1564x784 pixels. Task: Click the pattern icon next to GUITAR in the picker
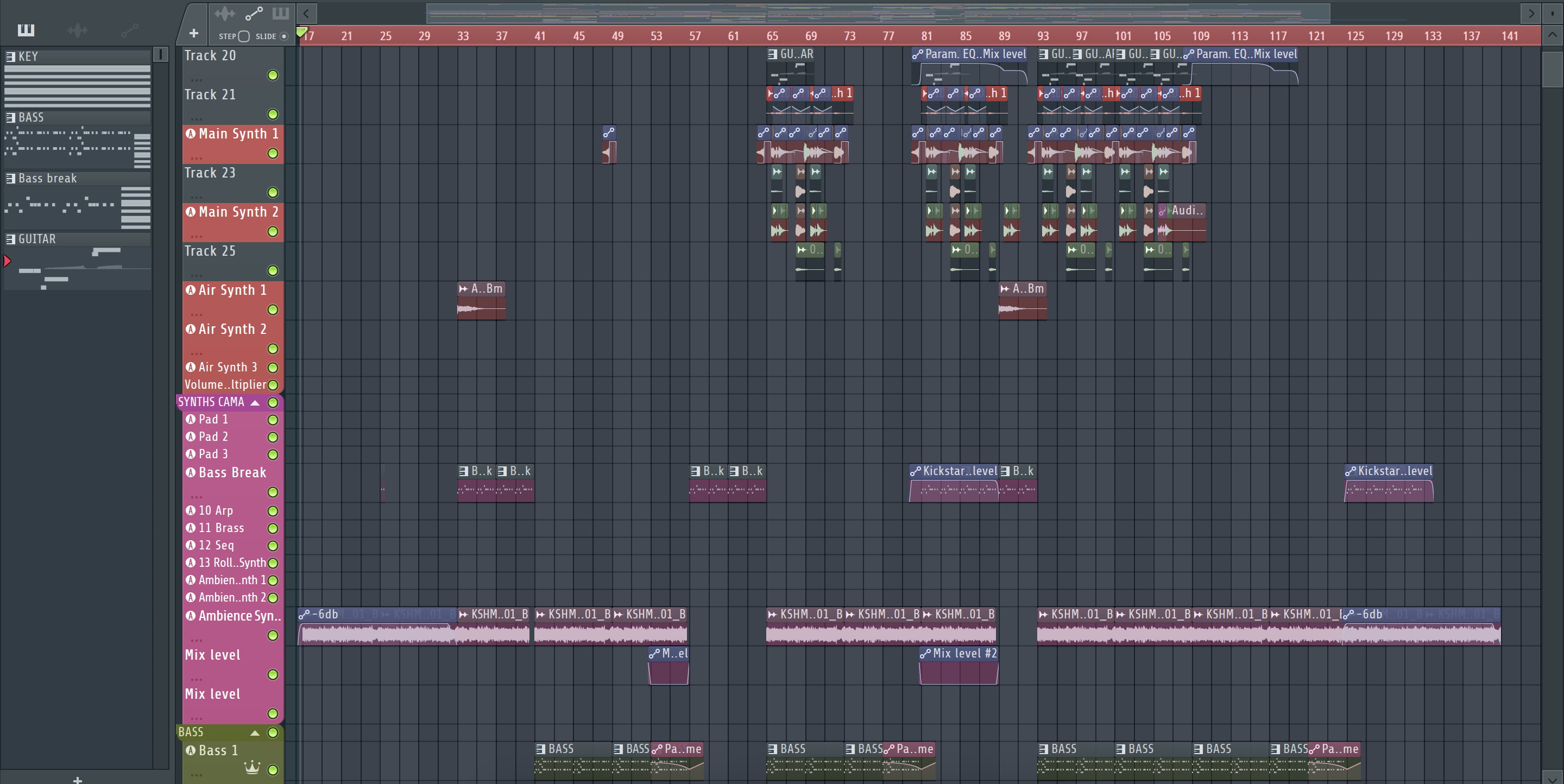click(x=10, y=239)
